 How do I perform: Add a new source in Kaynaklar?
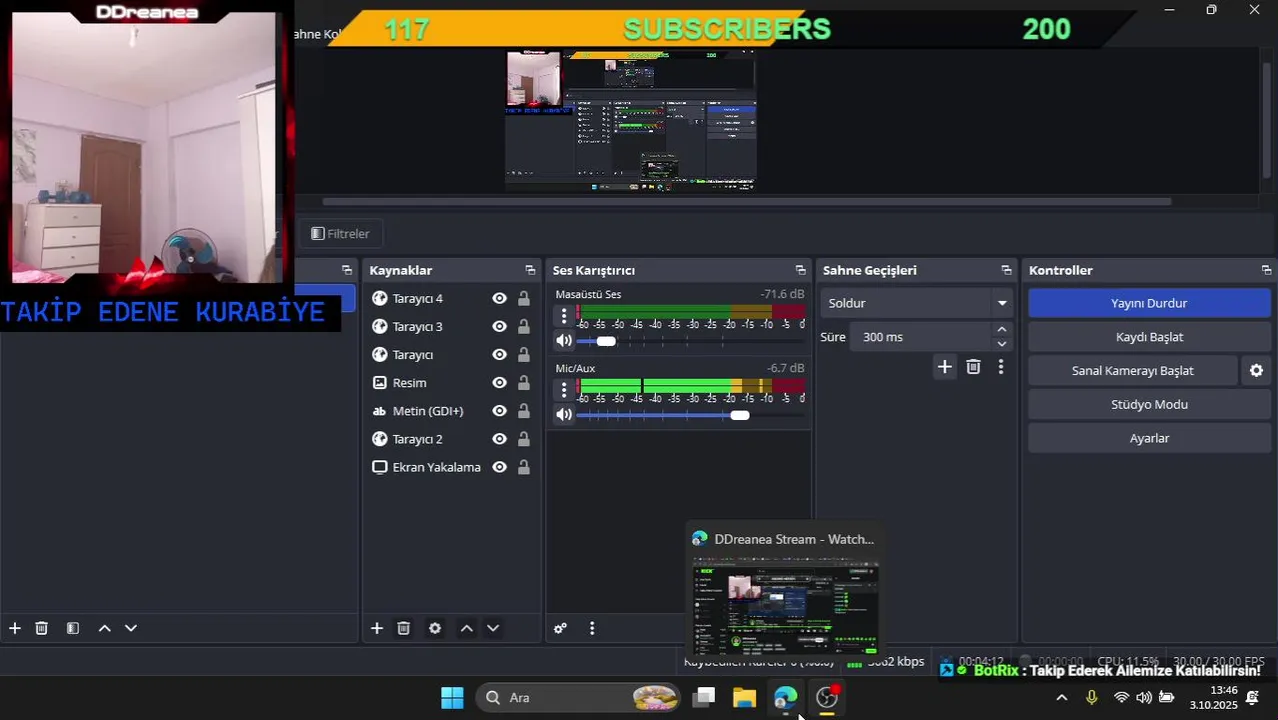pyautogui.click(x=377, y=628)
